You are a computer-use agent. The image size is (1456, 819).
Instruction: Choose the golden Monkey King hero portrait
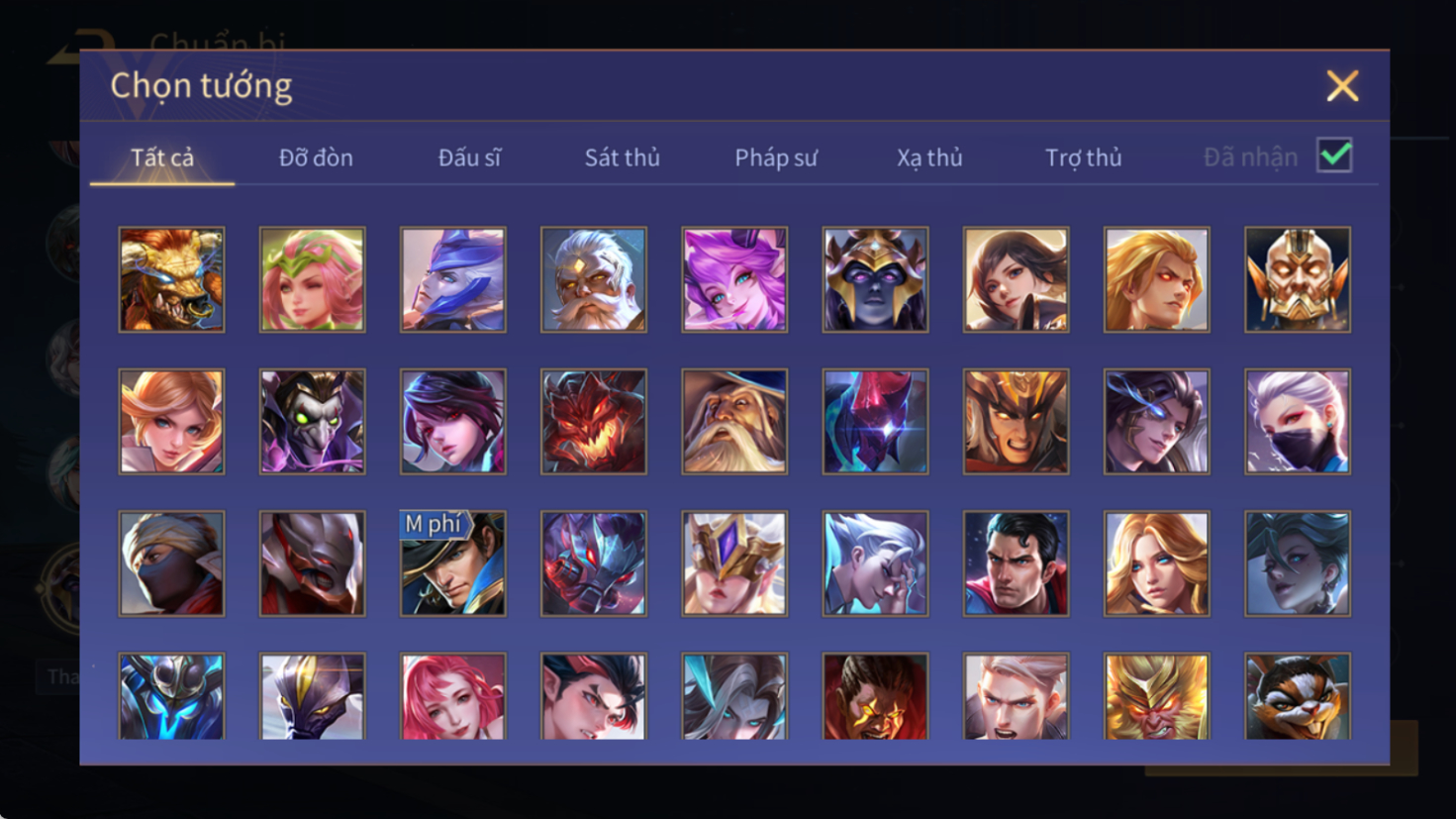click(x=1156, y=696)
